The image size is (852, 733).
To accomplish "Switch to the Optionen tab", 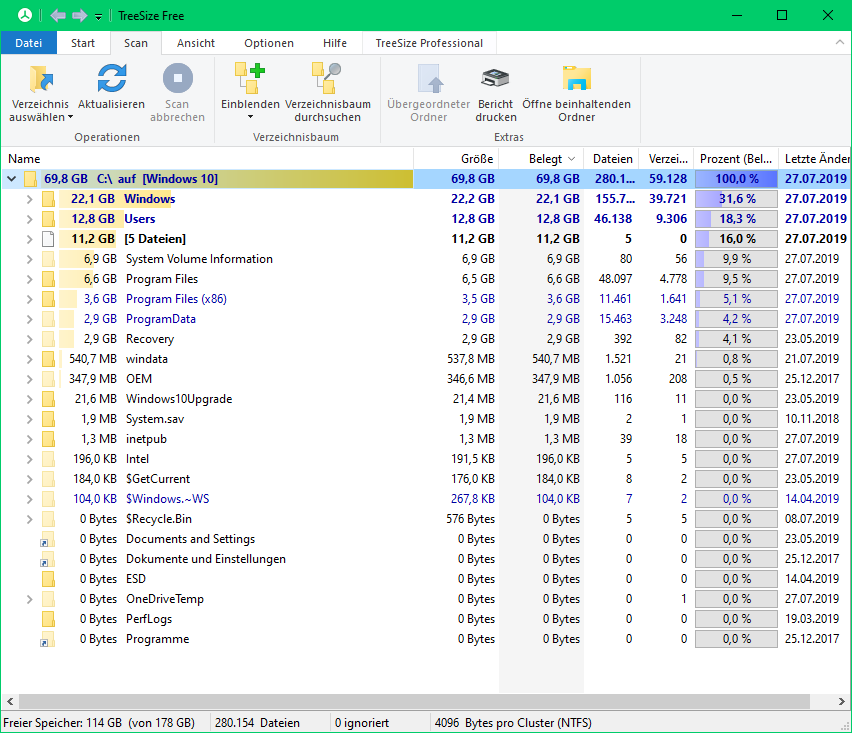I will [269, 43].
